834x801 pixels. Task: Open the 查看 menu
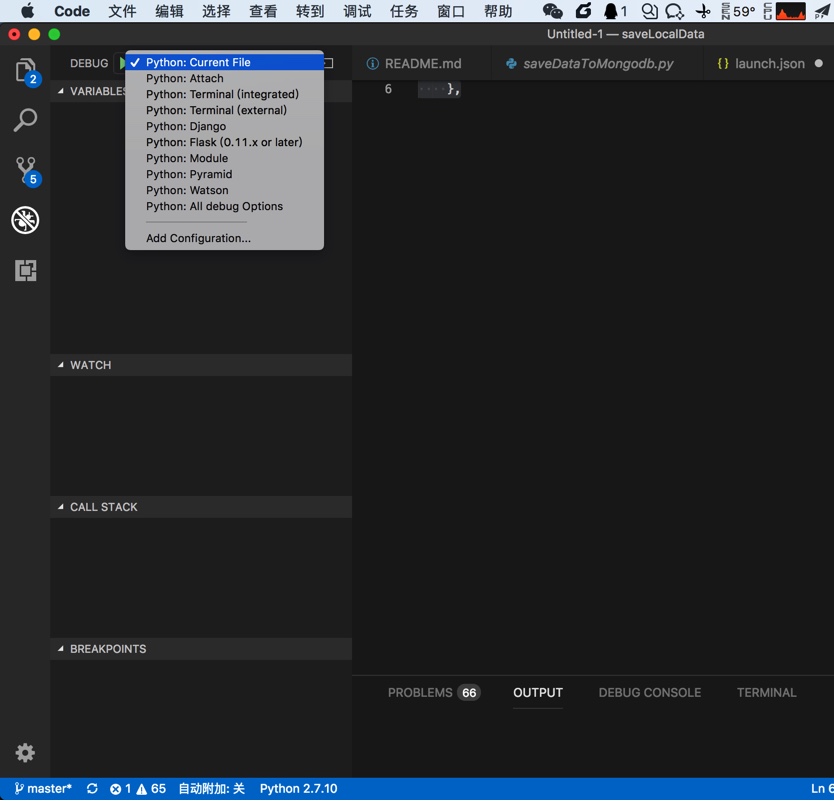click(x=263, y=11)
